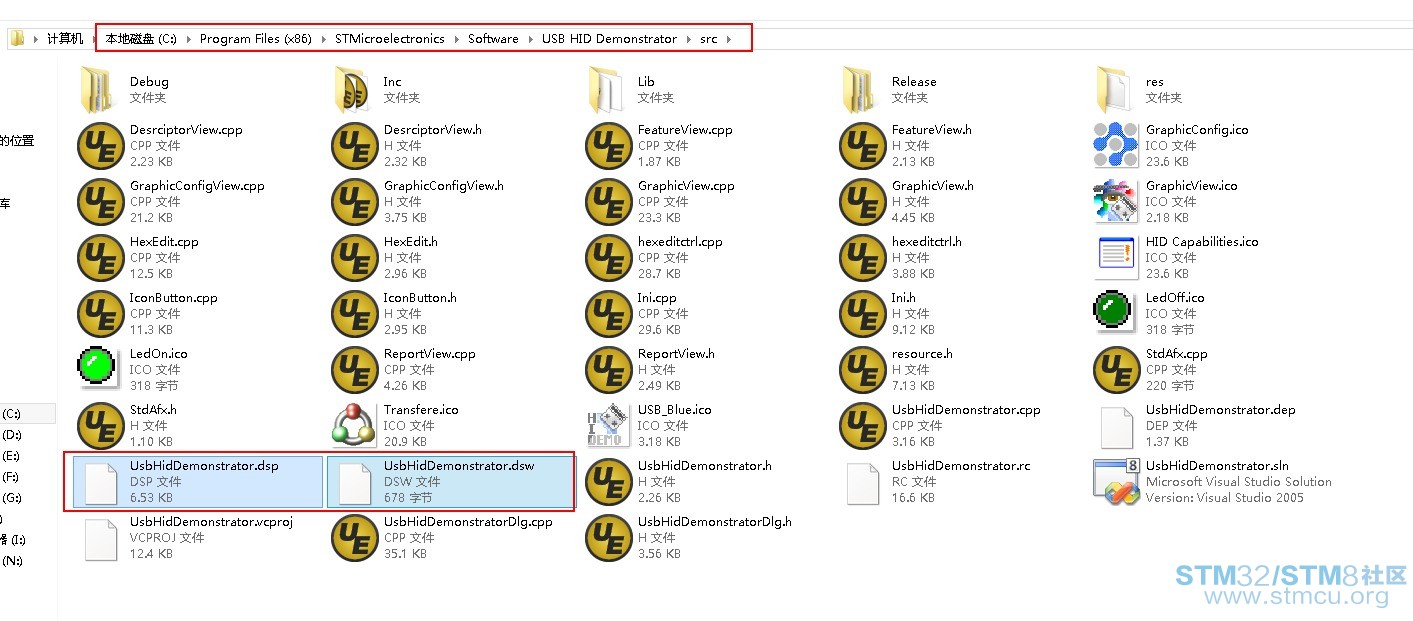Click the file name ReportView.cpp
1413x621 pixels.
(x=430, y=354)
